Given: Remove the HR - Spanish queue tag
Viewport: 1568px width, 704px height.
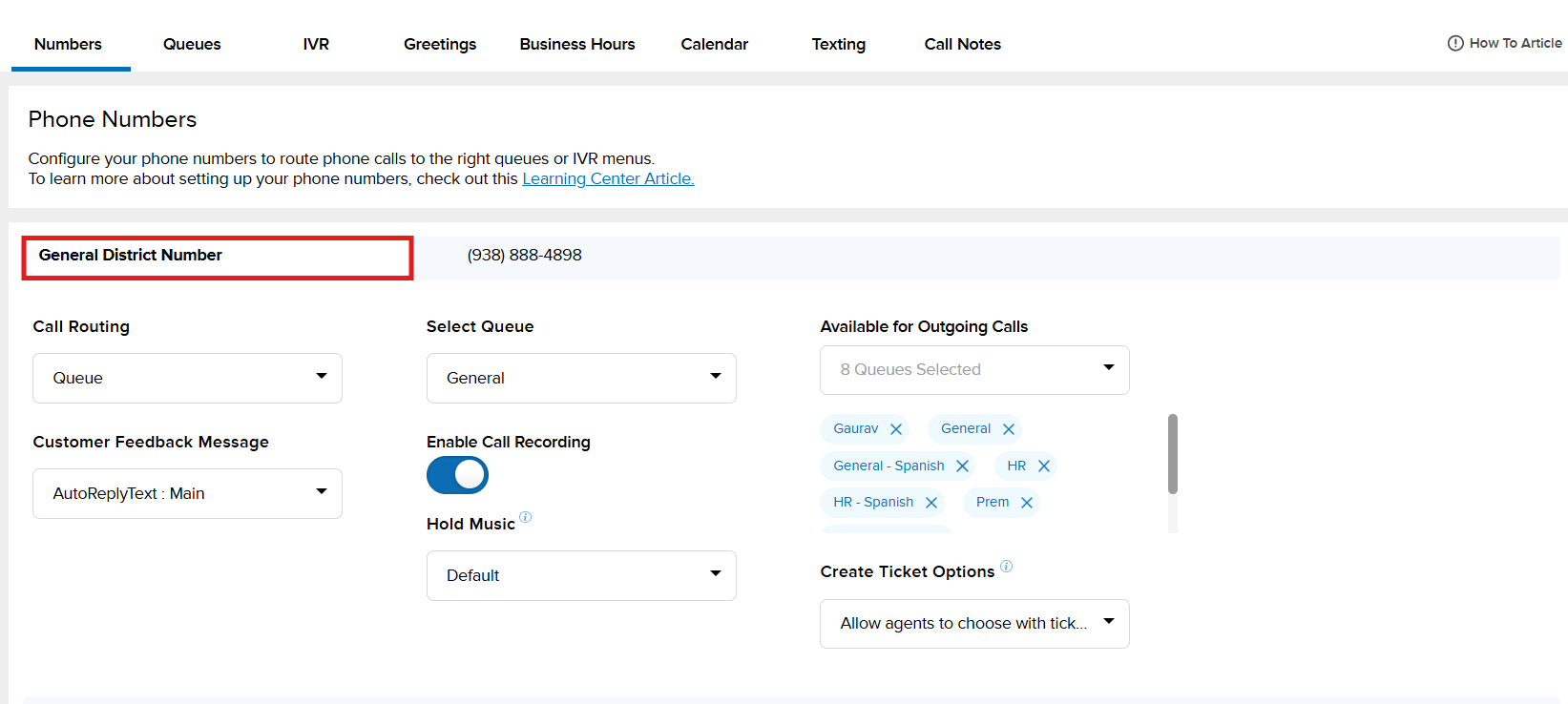Looking at the screenshot, I should pyautogui.click(x=930, y=503).
